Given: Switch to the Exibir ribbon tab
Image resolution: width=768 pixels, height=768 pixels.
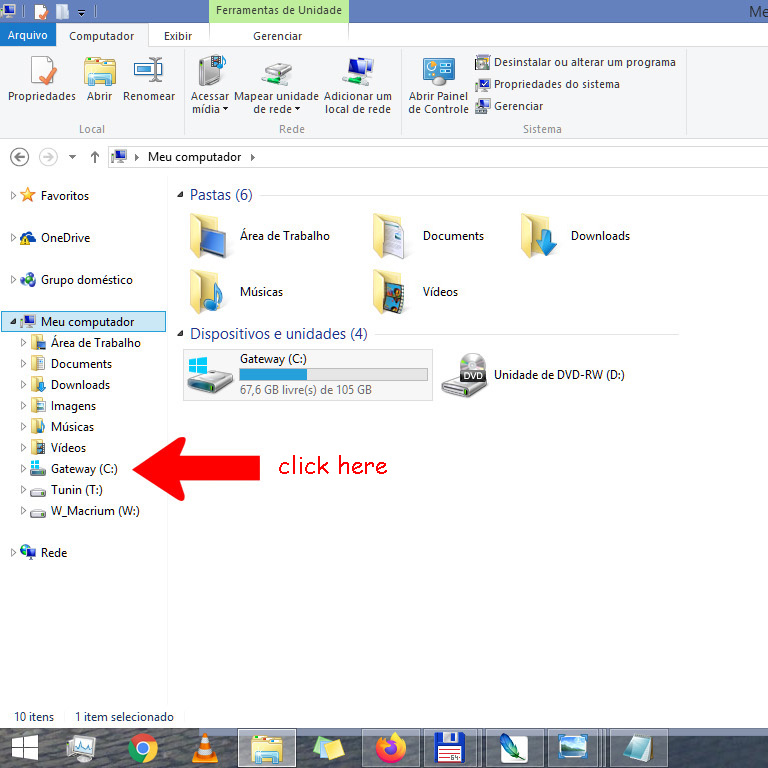Looking at the screenshot, I should 178,36.
